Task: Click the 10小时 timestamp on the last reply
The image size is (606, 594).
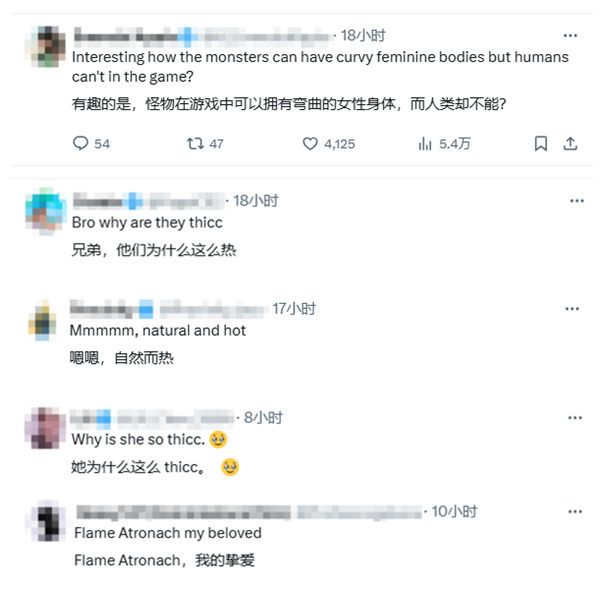Action: coord(454,511)
